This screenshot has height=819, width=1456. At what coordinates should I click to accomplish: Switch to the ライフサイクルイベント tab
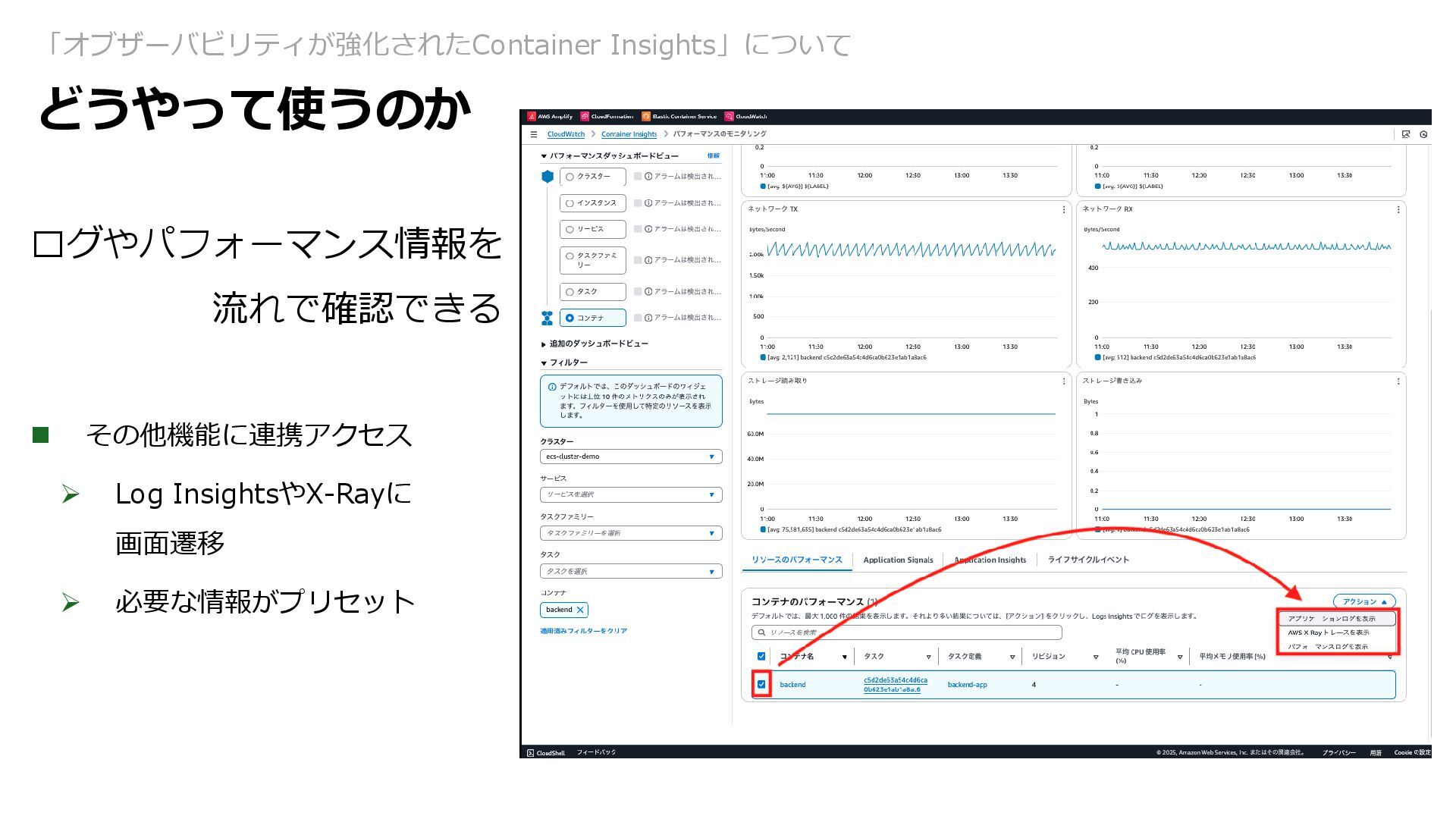(1088, 560)
